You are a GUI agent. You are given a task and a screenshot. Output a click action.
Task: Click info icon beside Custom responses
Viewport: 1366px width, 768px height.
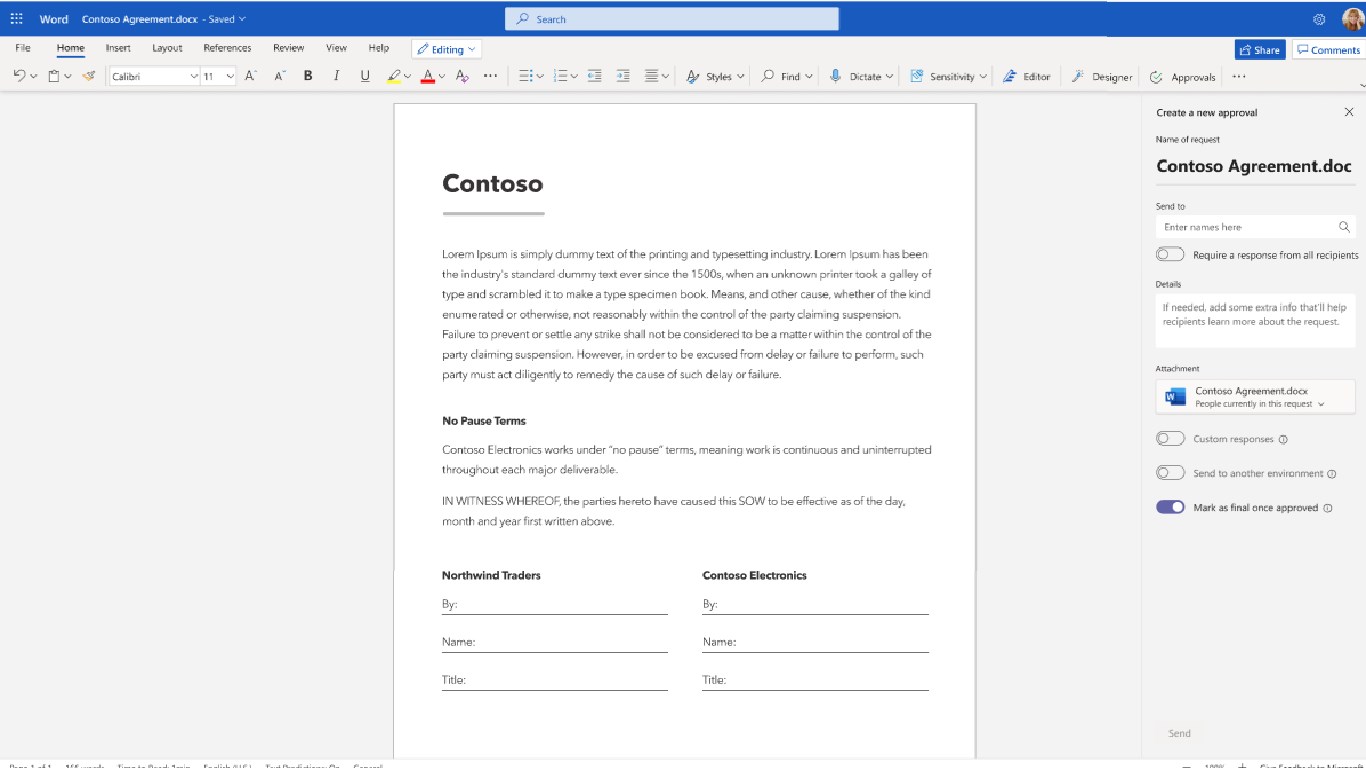1283,439
